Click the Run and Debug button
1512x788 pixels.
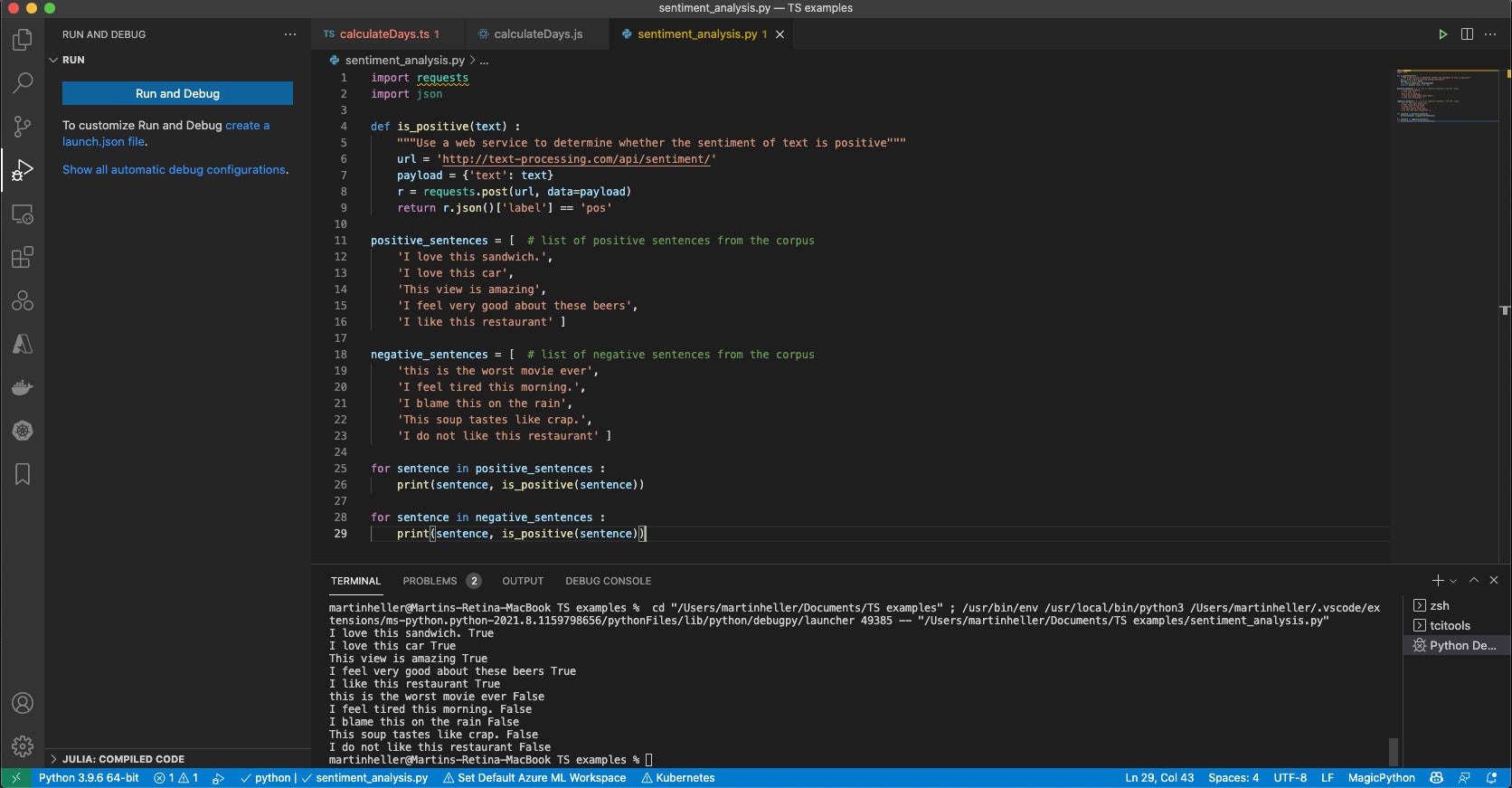177,93
